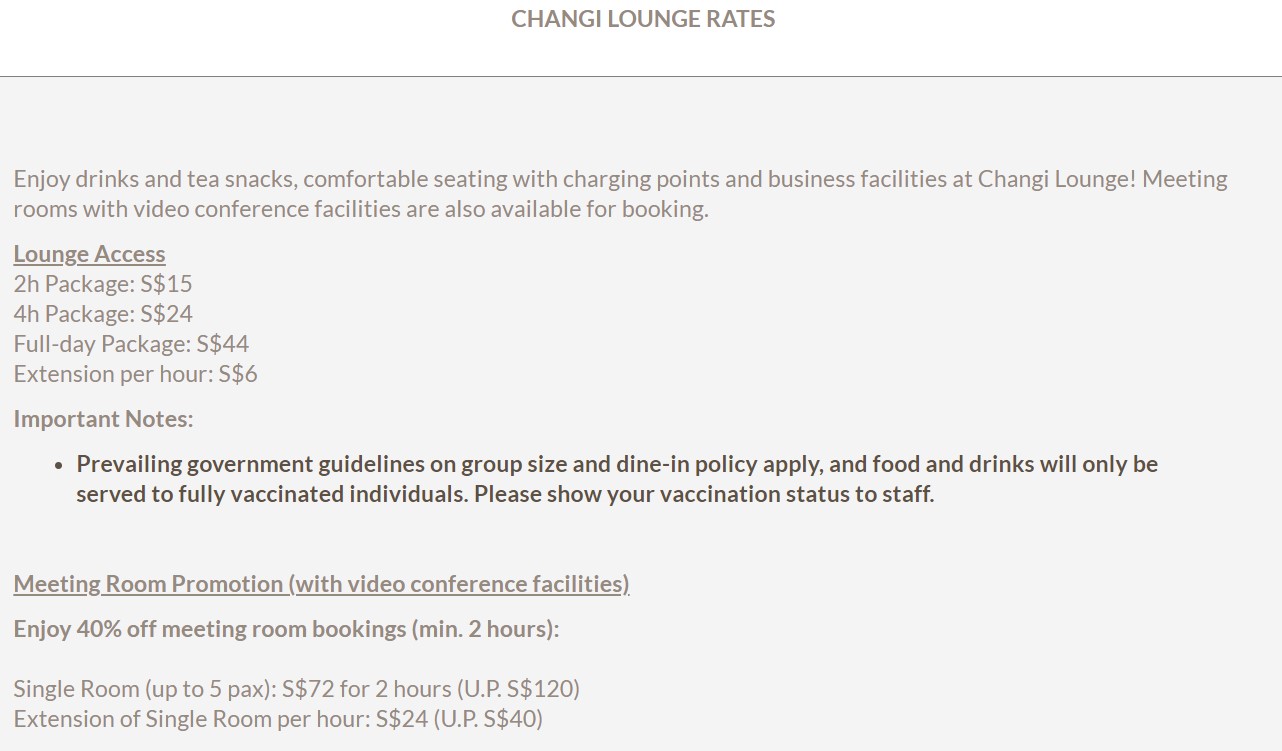Click the 'rooms with video conference facilities' line
The image size is (1282, 751).
click(x=360, y=209)
